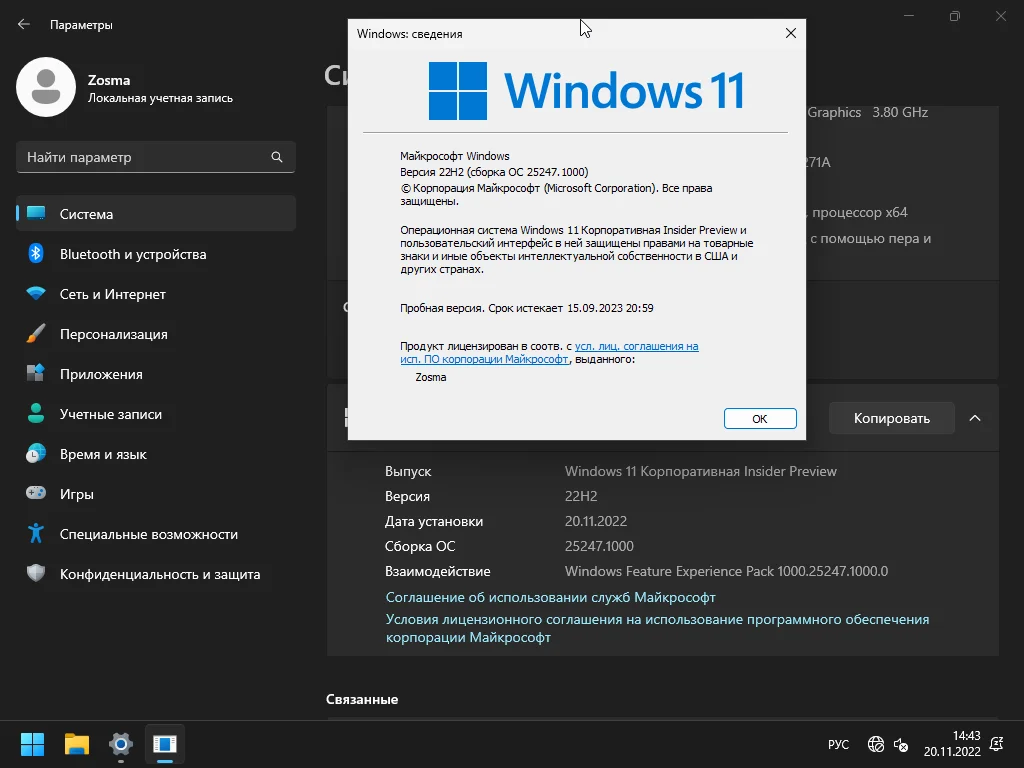Image resolution: width=1024 pixels, height=768 pixels.
Task: Click the Связанные heading
Action: pos(362,699)
